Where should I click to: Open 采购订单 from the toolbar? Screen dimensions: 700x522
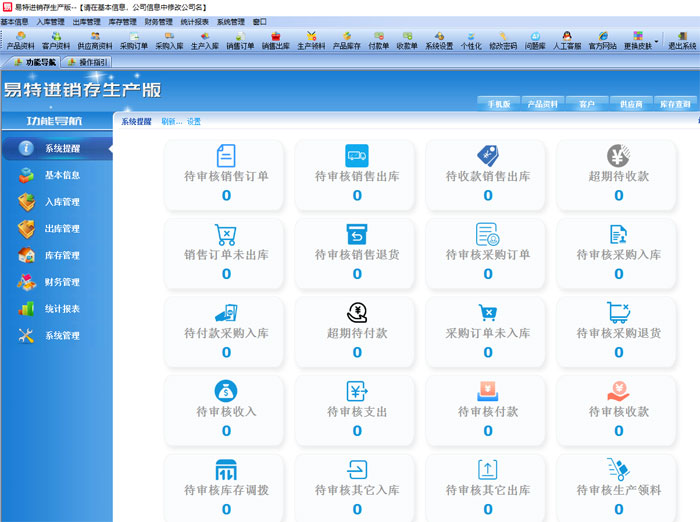pos(133,40)
